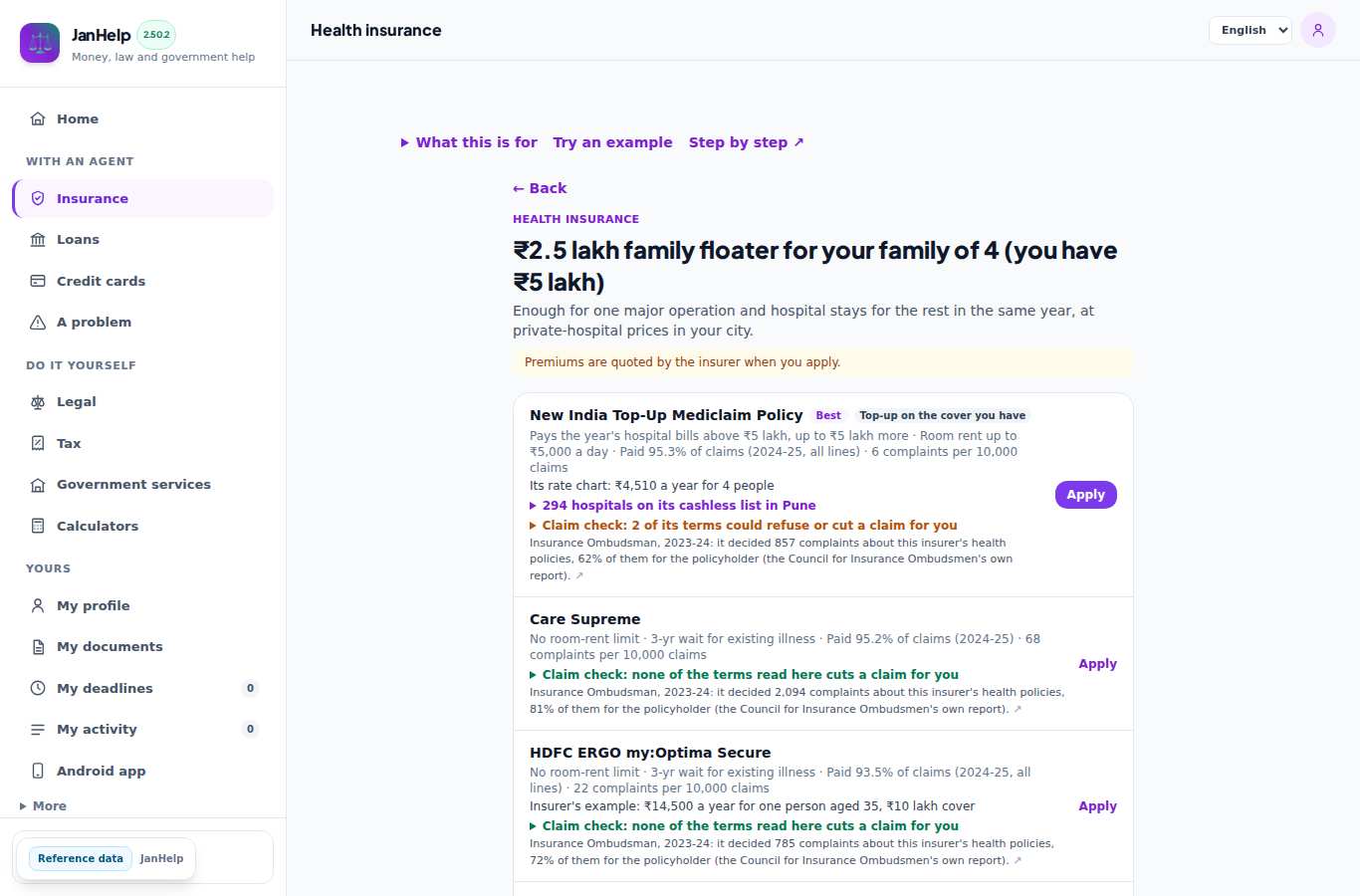Open the user account avatar icon
Viewport: 1360px width, 896px height.
(x=1318, y=30)
